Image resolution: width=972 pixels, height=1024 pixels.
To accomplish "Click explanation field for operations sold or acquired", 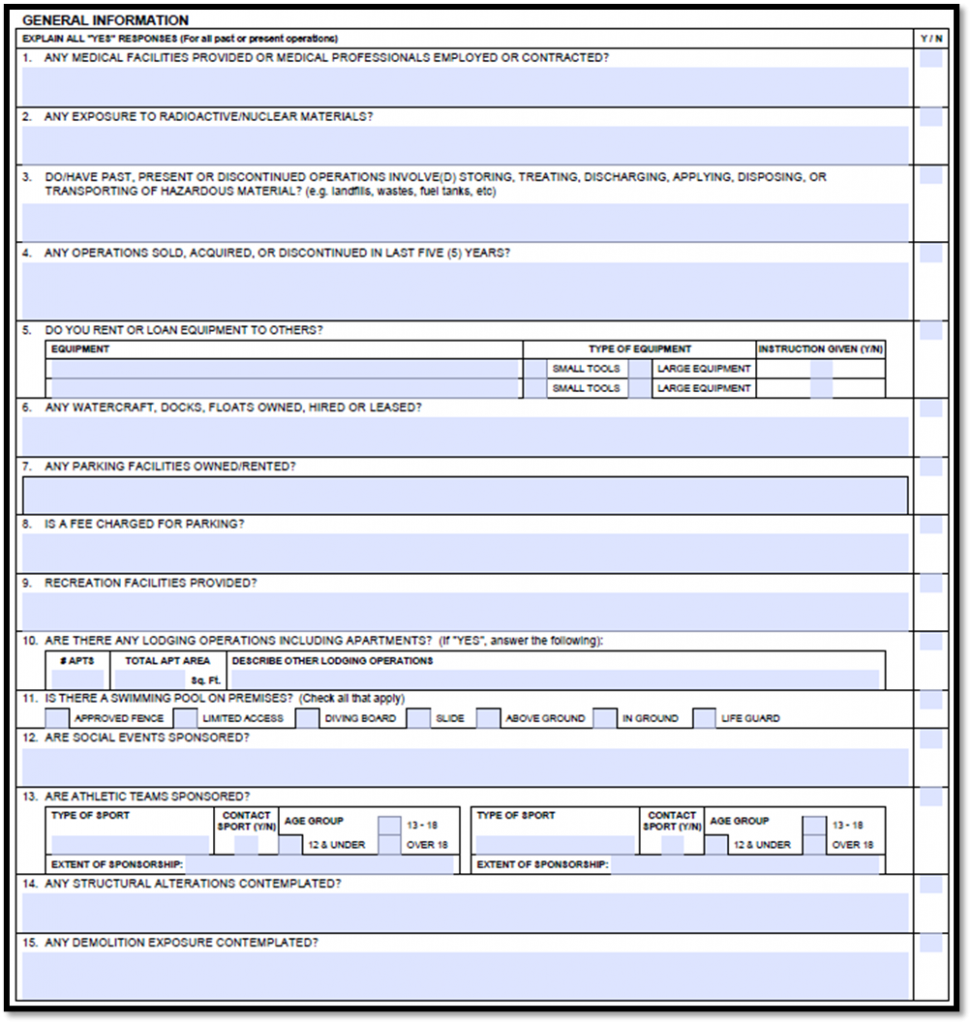I will point(465,291).
